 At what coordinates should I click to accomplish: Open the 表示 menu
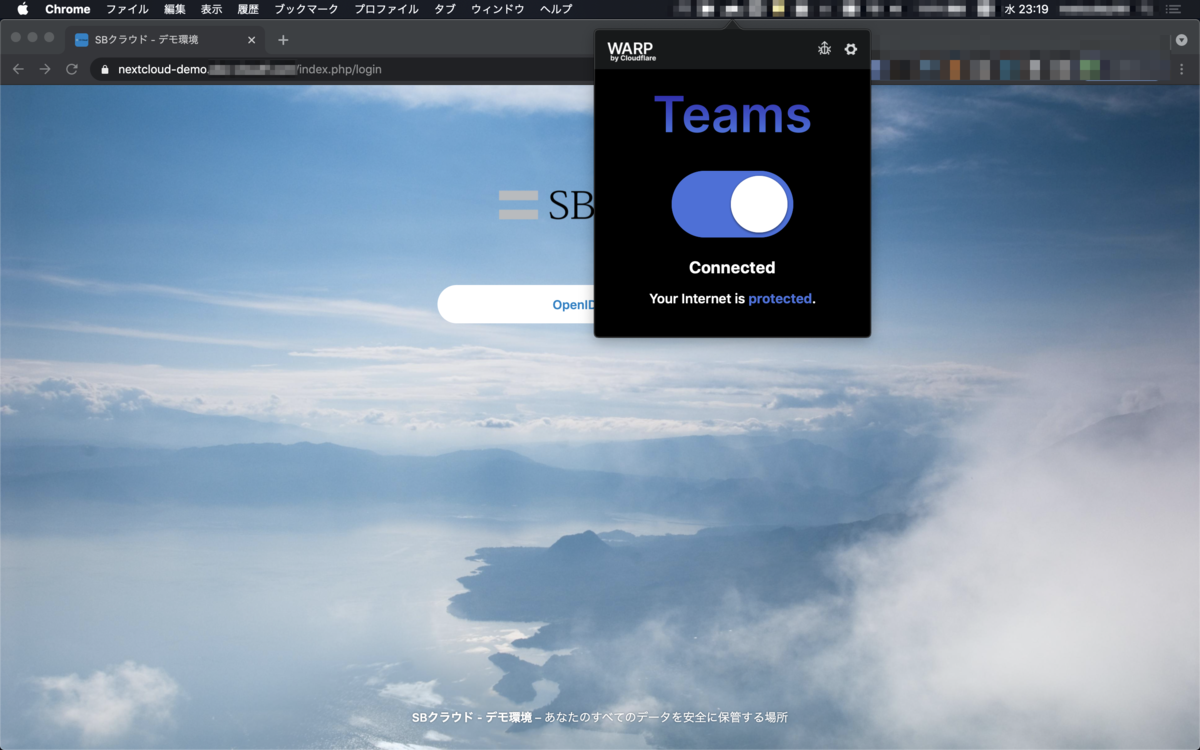211,9
